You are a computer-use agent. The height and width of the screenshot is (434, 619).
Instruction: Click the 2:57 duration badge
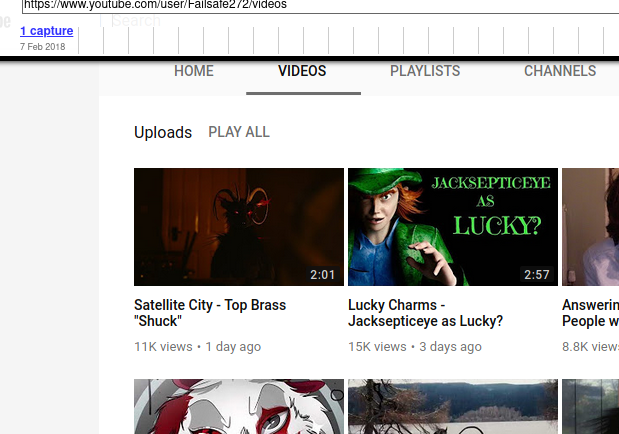point(536,274)
